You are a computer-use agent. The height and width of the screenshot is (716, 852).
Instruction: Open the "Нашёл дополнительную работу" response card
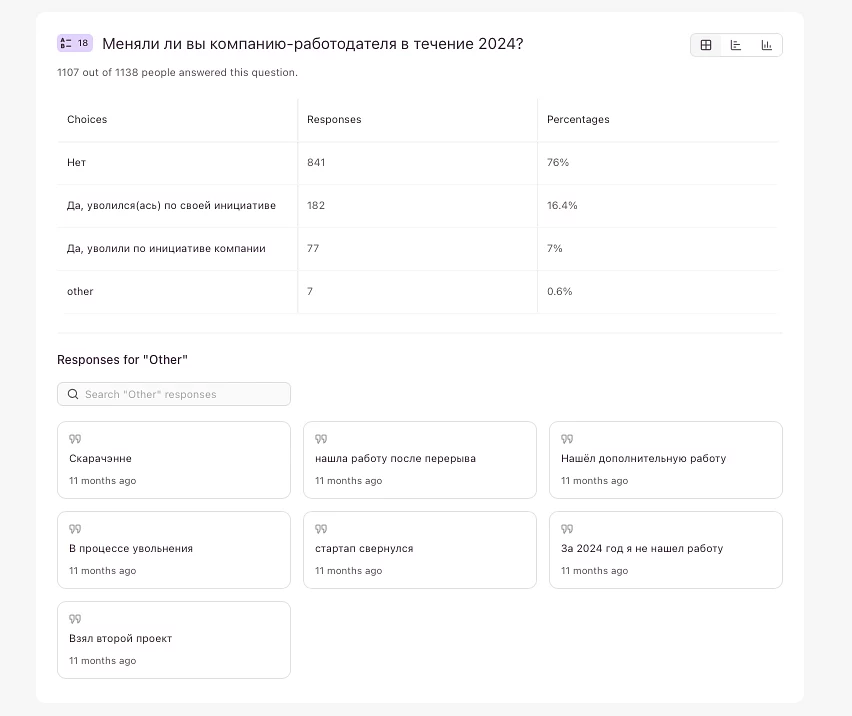[x=665, y=459]
